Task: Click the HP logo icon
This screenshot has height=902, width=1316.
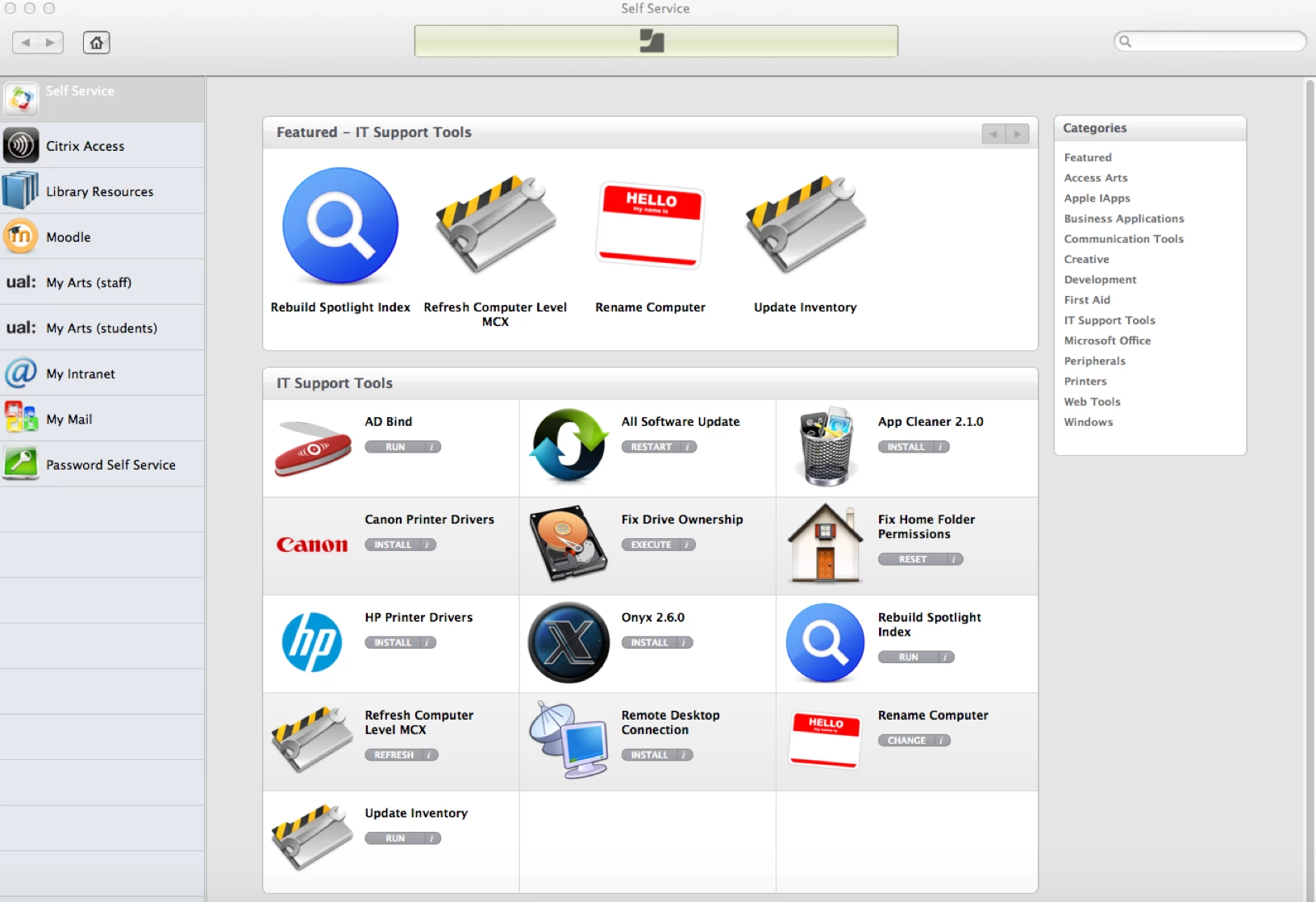Action: pyautogui.click(x=312, y=642)
